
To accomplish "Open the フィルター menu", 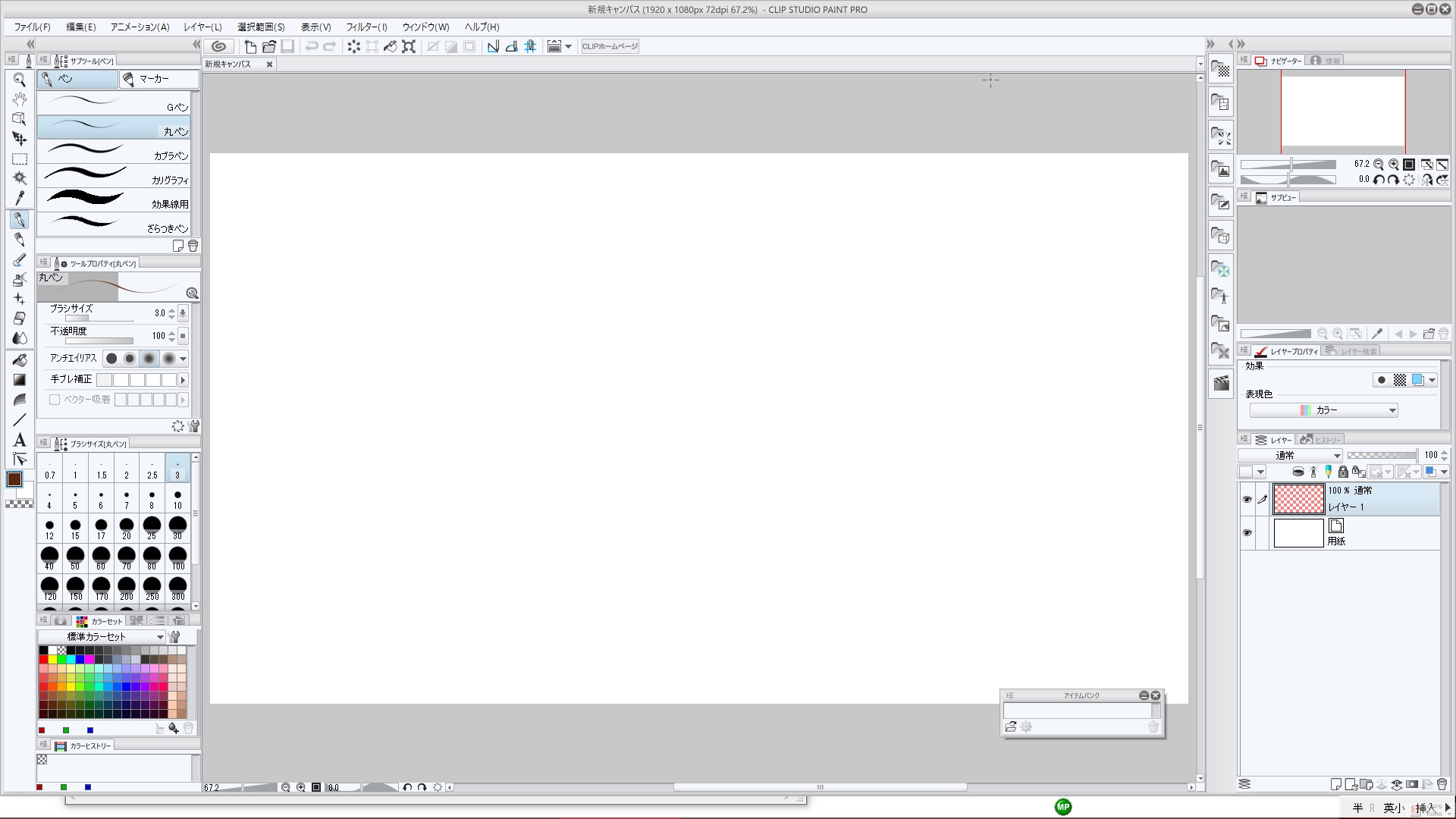I will click(x=366, y=27).
